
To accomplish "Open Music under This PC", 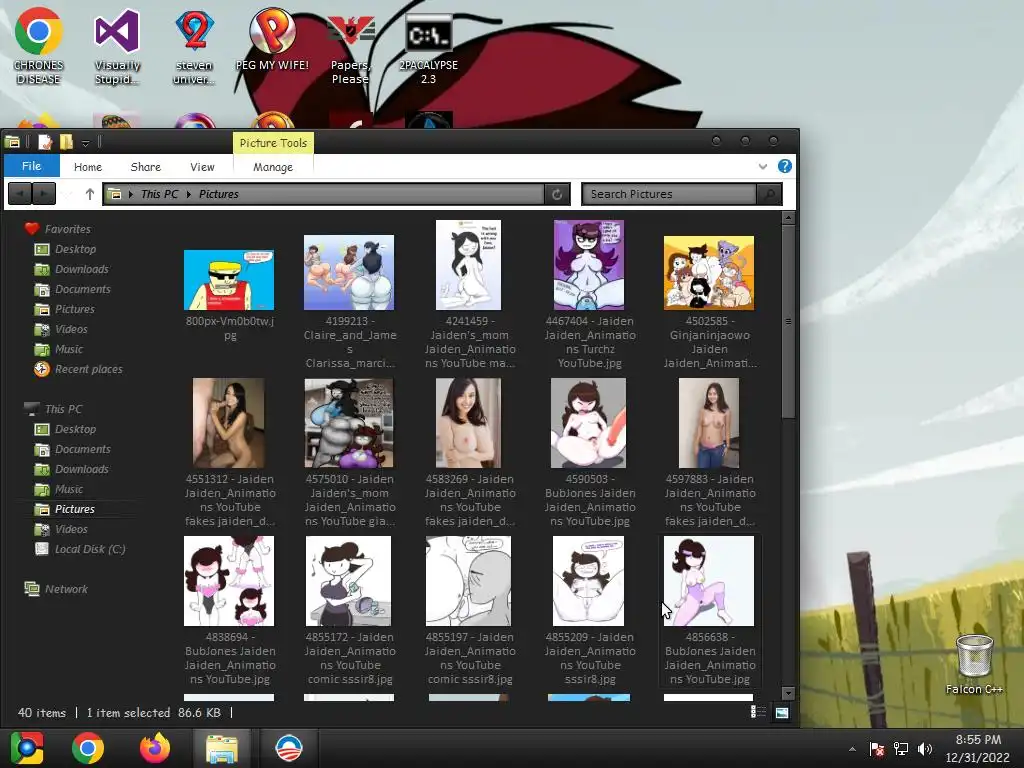I will pos(69,489).
